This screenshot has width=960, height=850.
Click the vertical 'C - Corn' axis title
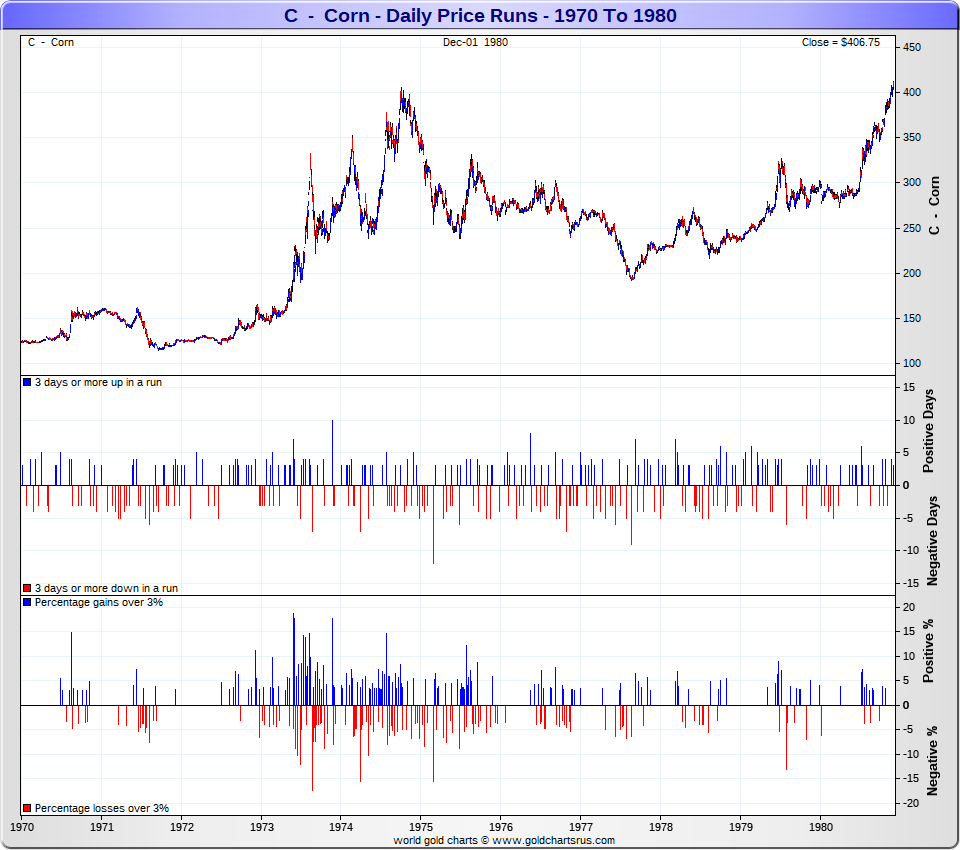pyautogui.click(x=934, y=205)
